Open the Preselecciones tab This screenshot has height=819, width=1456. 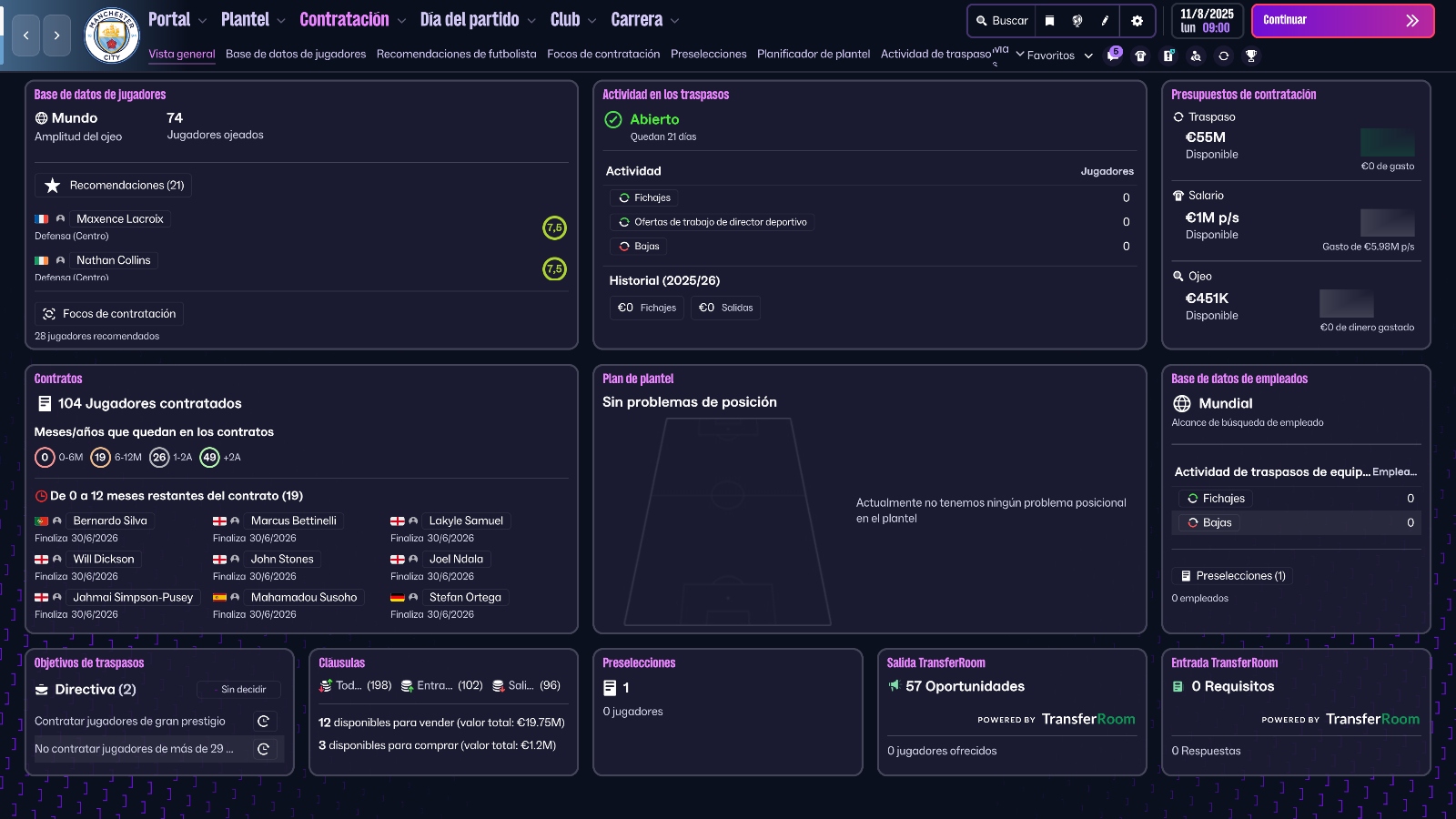708,55
